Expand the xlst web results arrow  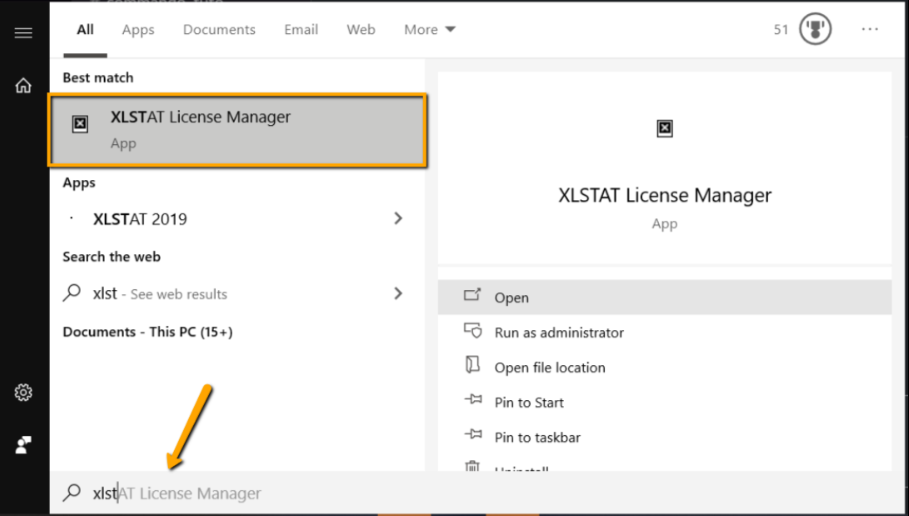pos(398,294)
